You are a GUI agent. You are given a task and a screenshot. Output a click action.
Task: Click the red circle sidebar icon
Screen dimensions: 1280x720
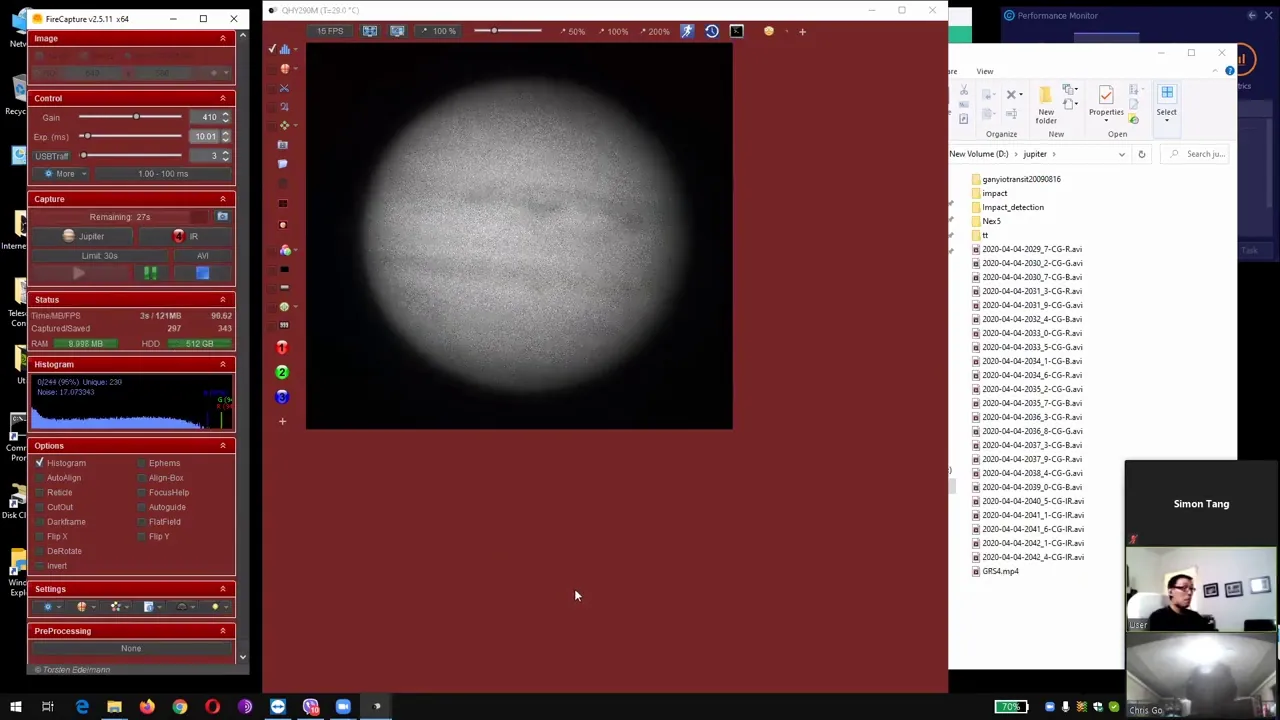point(284,225)
